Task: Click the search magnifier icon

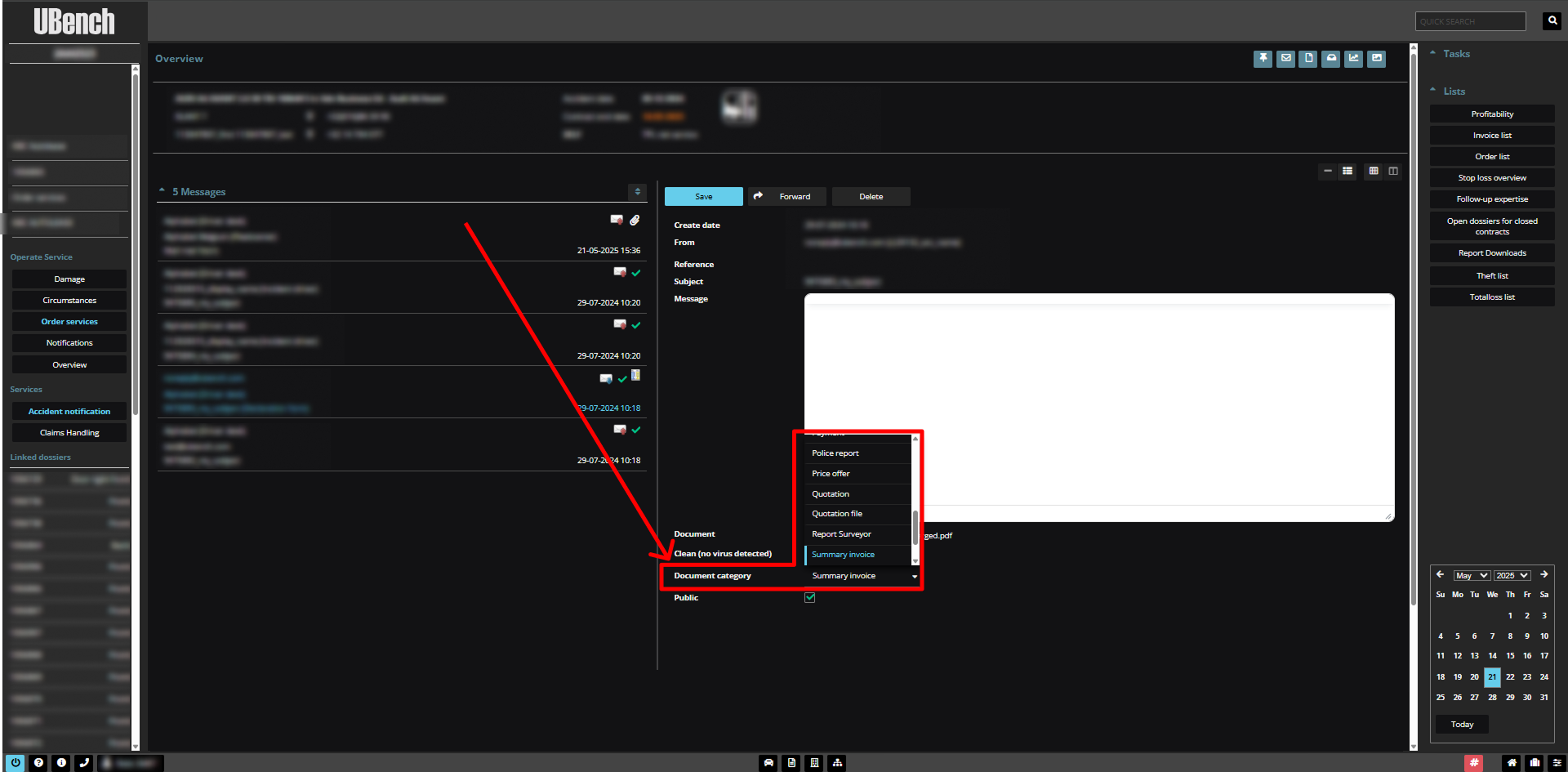Action: coord(1552,21)
